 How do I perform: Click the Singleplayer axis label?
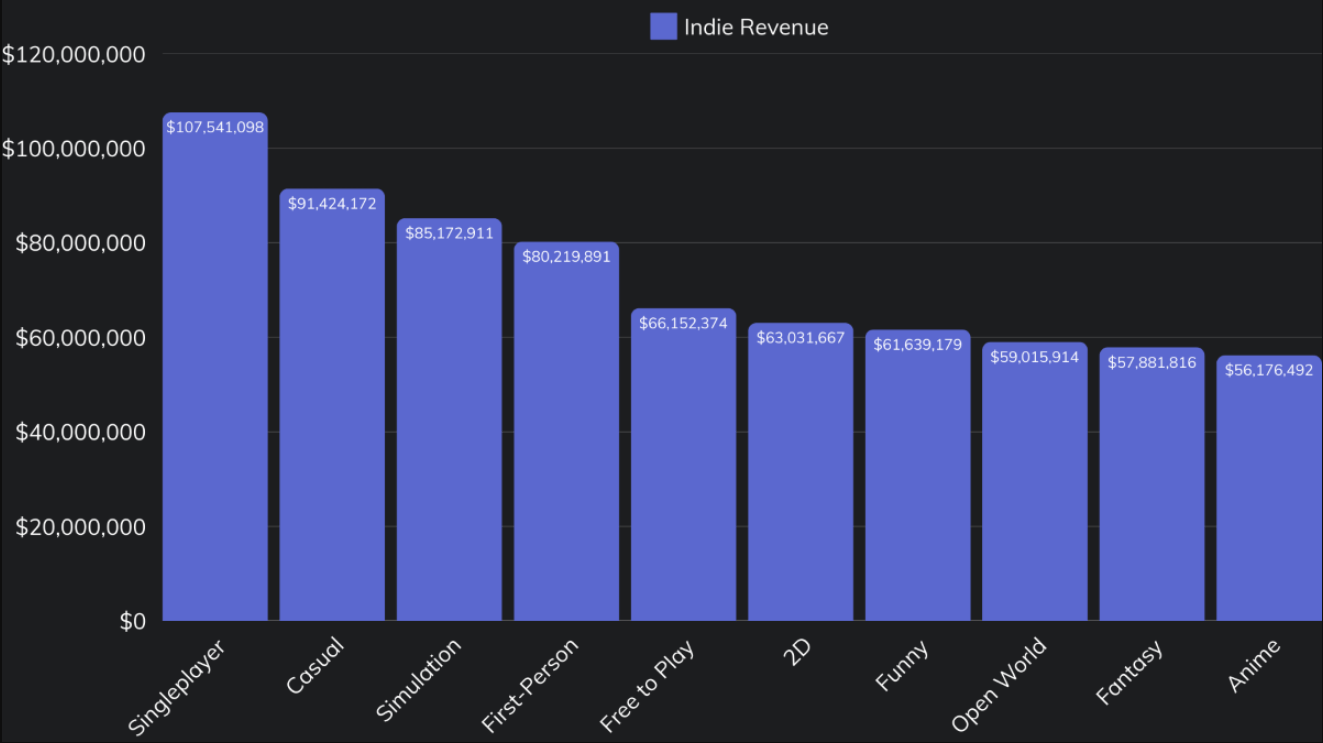tap(178, 688)
